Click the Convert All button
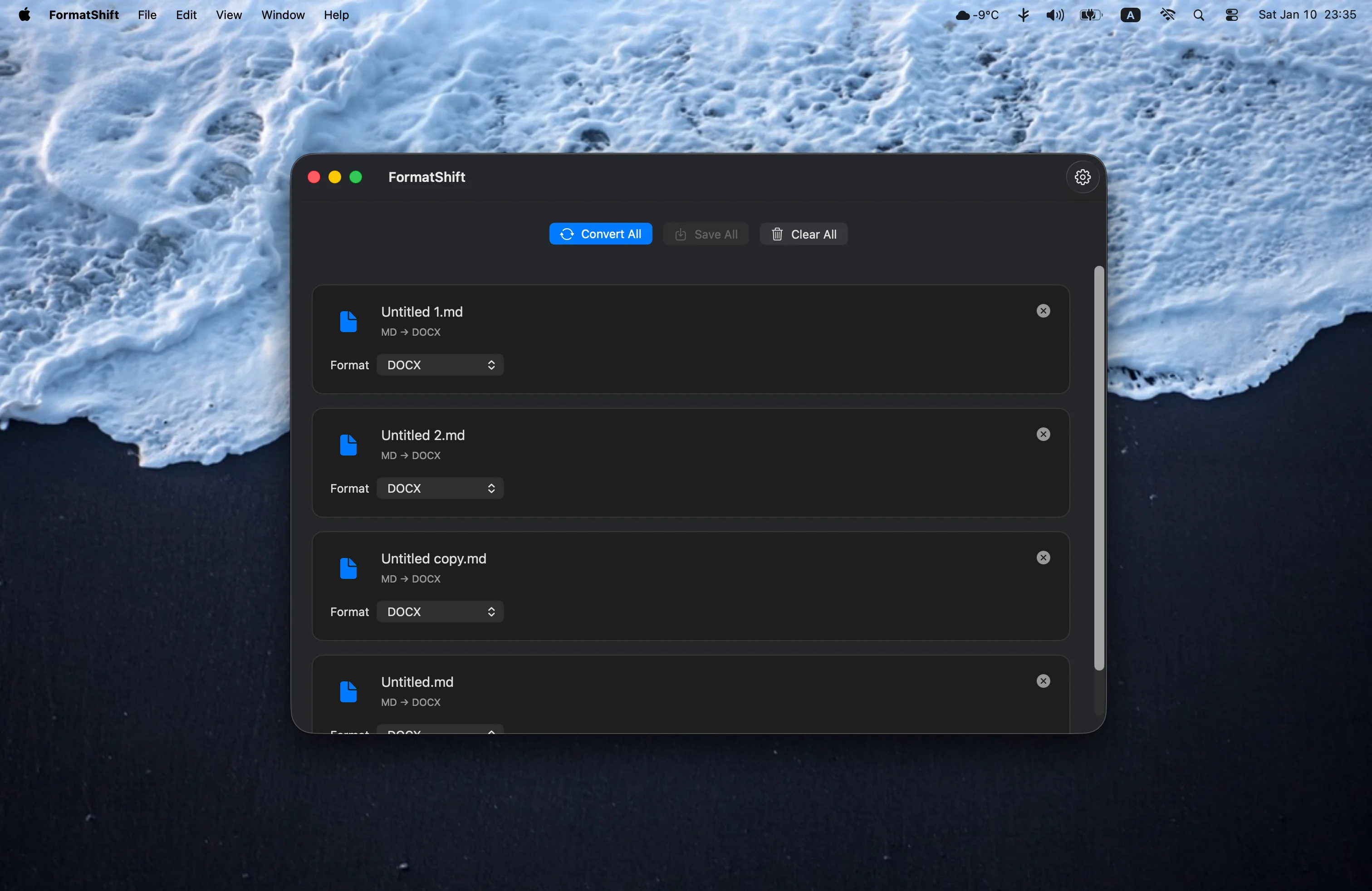The width and height of the screenshot is (1372, 891). click(600, 234)
